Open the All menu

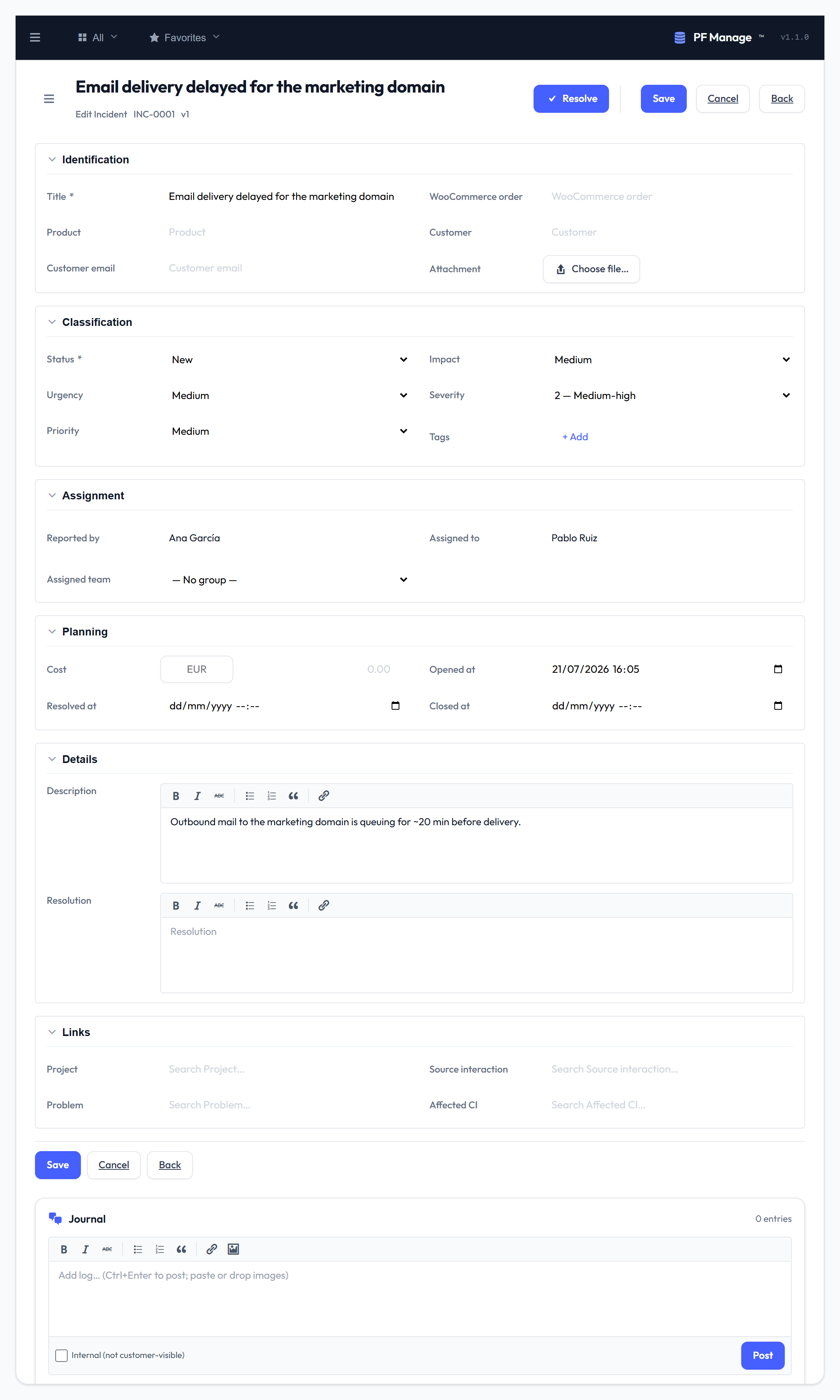97,37
